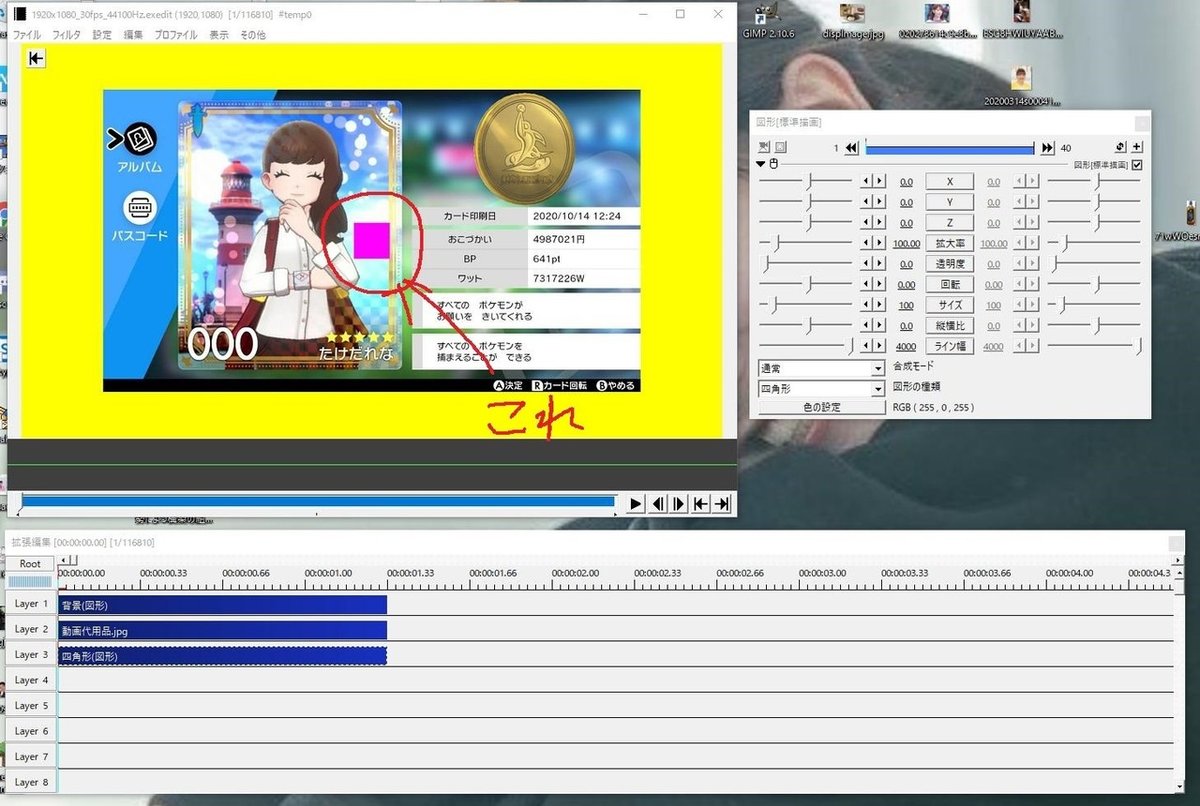Screen dimensions: 1200x806
Task: Click the ライン幅 value field showing 4000
Action: tap(906, 345)
